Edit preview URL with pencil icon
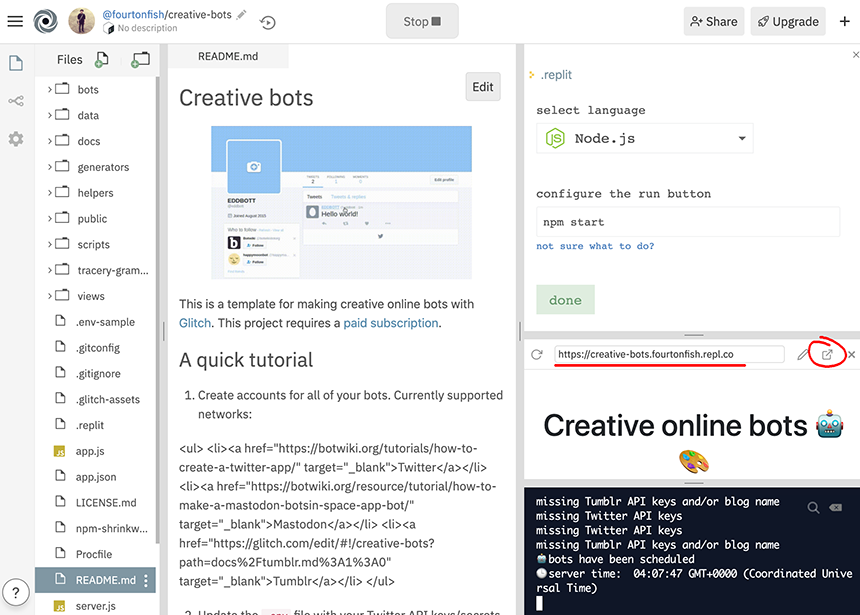Viewport: 860px width, 615px height. point(802,354)
